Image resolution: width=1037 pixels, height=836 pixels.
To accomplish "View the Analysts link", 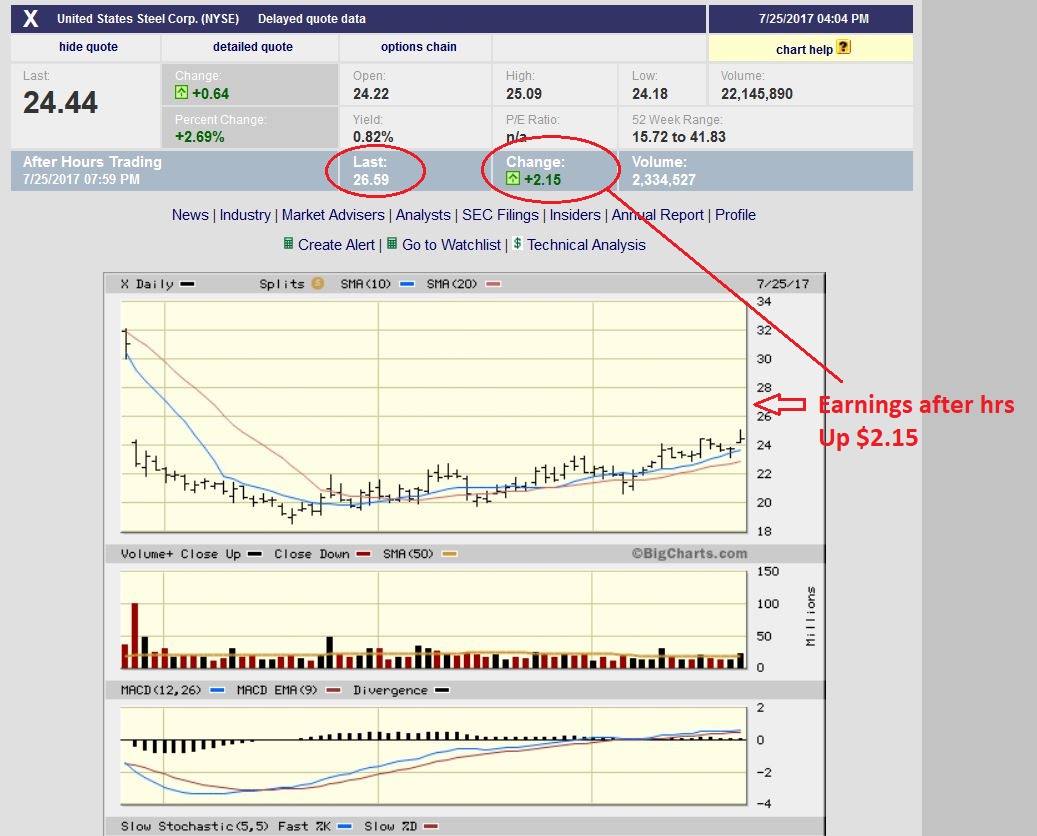I will point(423,215).
